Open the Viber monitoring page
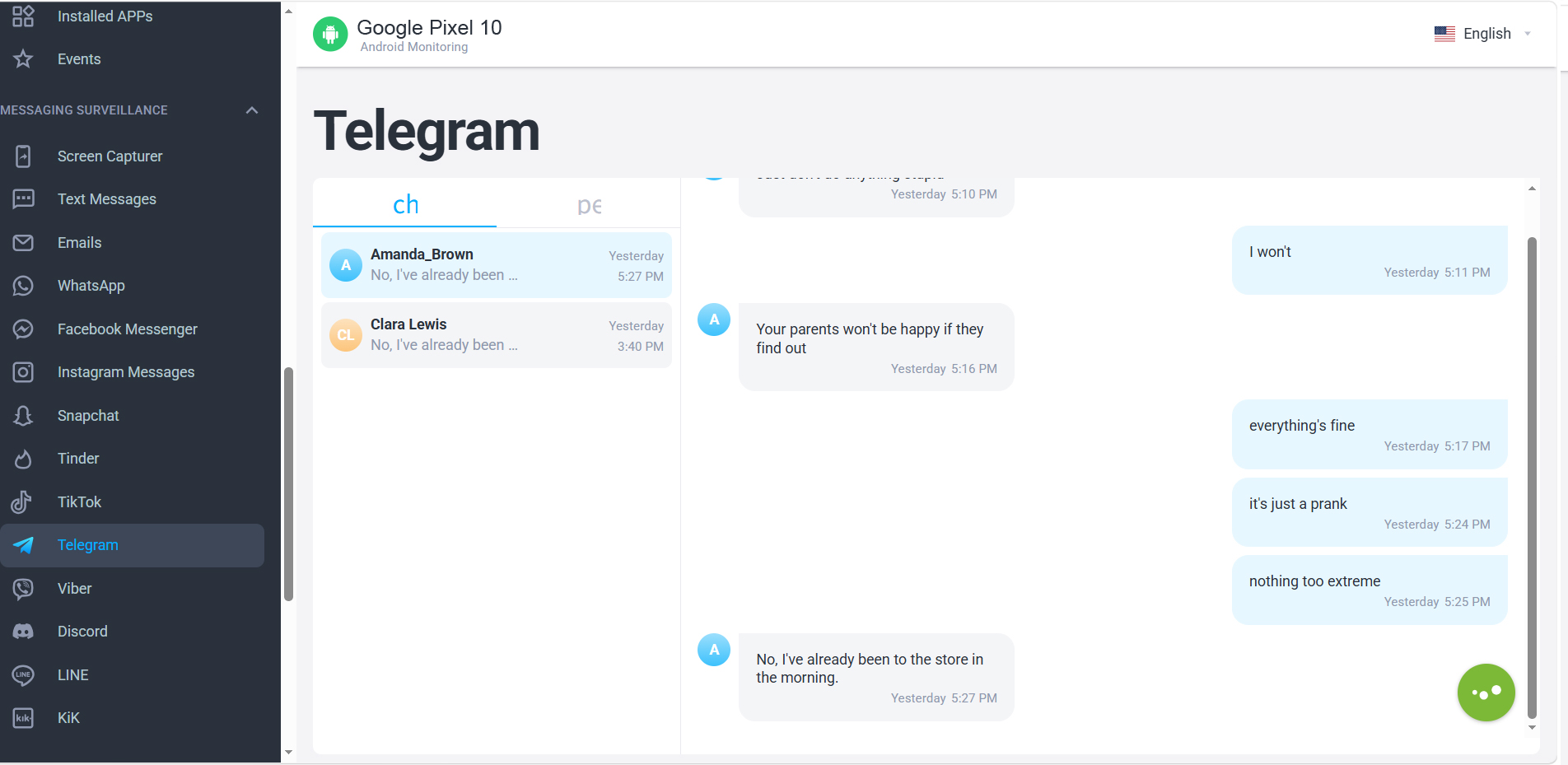The image size is (1568, 765). tap(132, 589)
